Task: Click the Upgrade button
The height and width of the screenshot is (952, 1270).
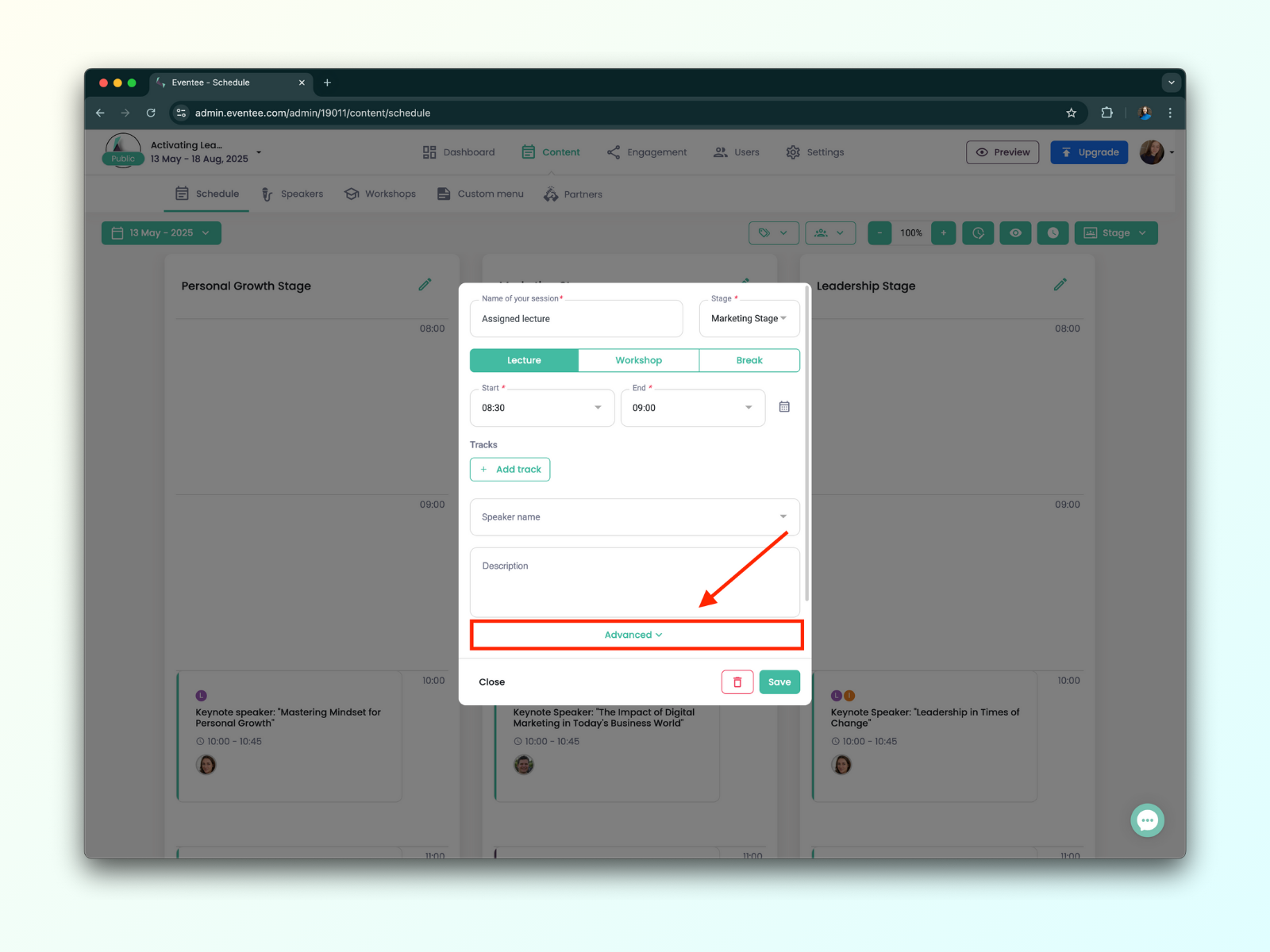Action: pos(1089,152)
